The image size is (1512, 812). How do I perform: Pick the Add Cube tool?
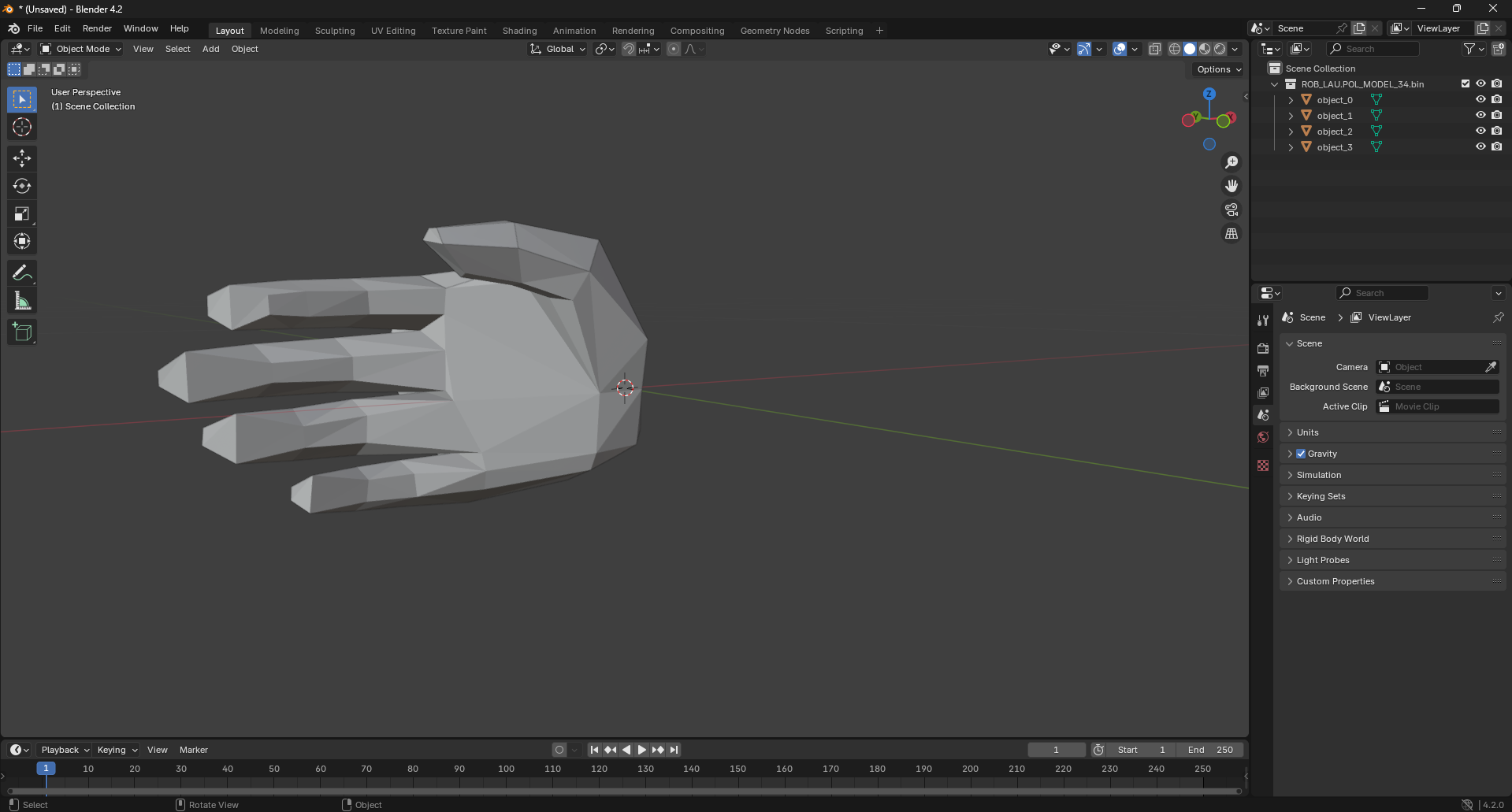click(22, 332)
